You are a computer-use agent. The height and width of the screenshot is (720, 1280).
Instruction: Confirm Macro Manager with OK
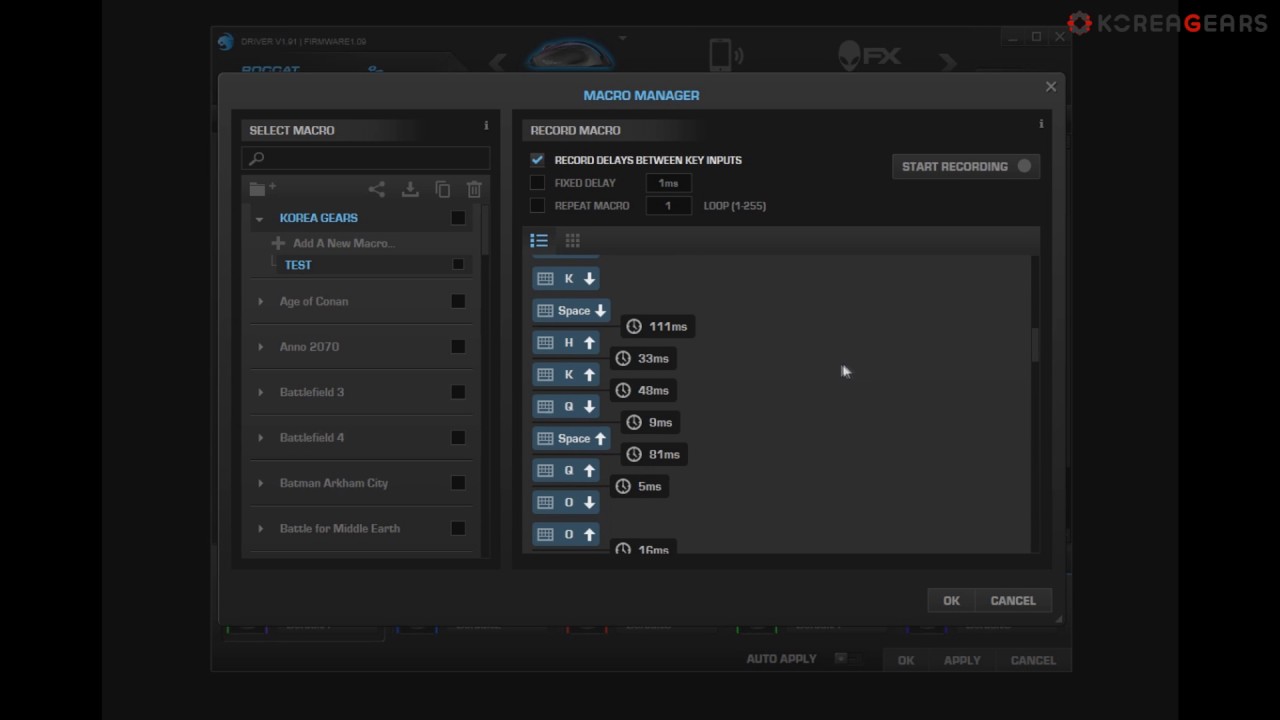951,601
